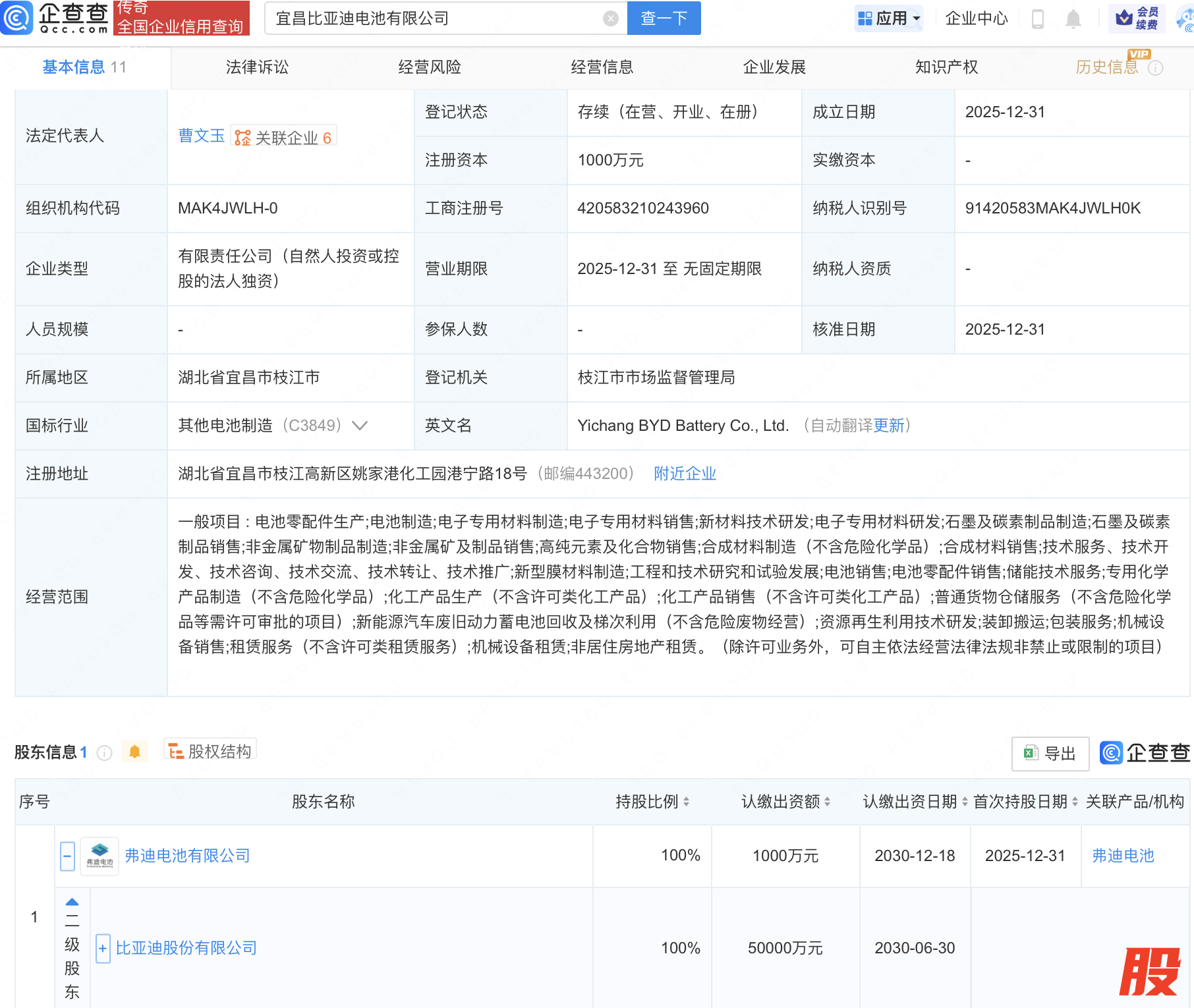Viewport: 1194px width, 1008px height.
Task: Click the 查一下 search button
Action: coord(664,18)
